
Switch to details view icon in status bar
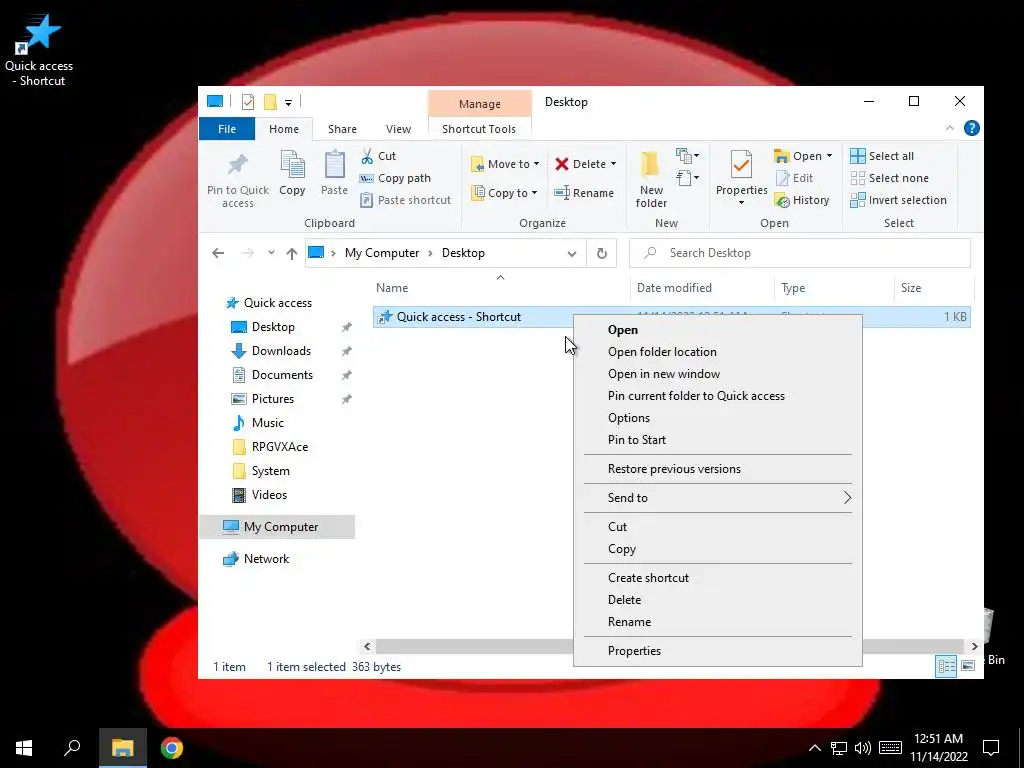[x=946, y=666]
